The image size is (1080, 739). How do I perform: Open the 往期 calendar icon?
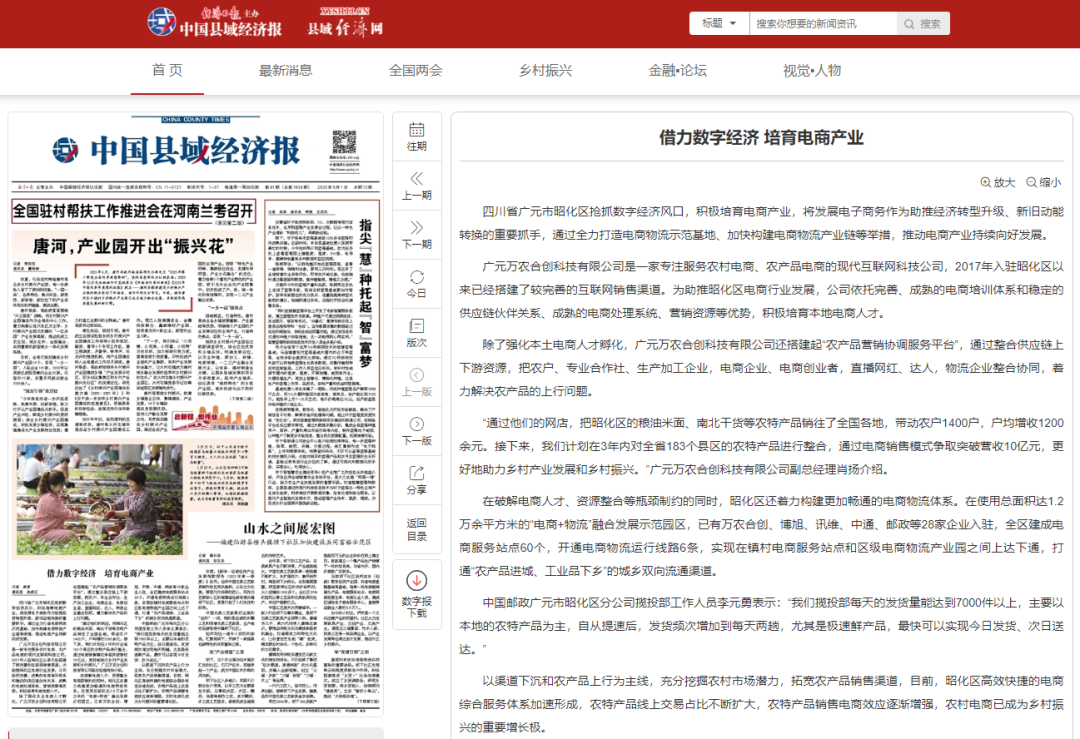(417, 136)
